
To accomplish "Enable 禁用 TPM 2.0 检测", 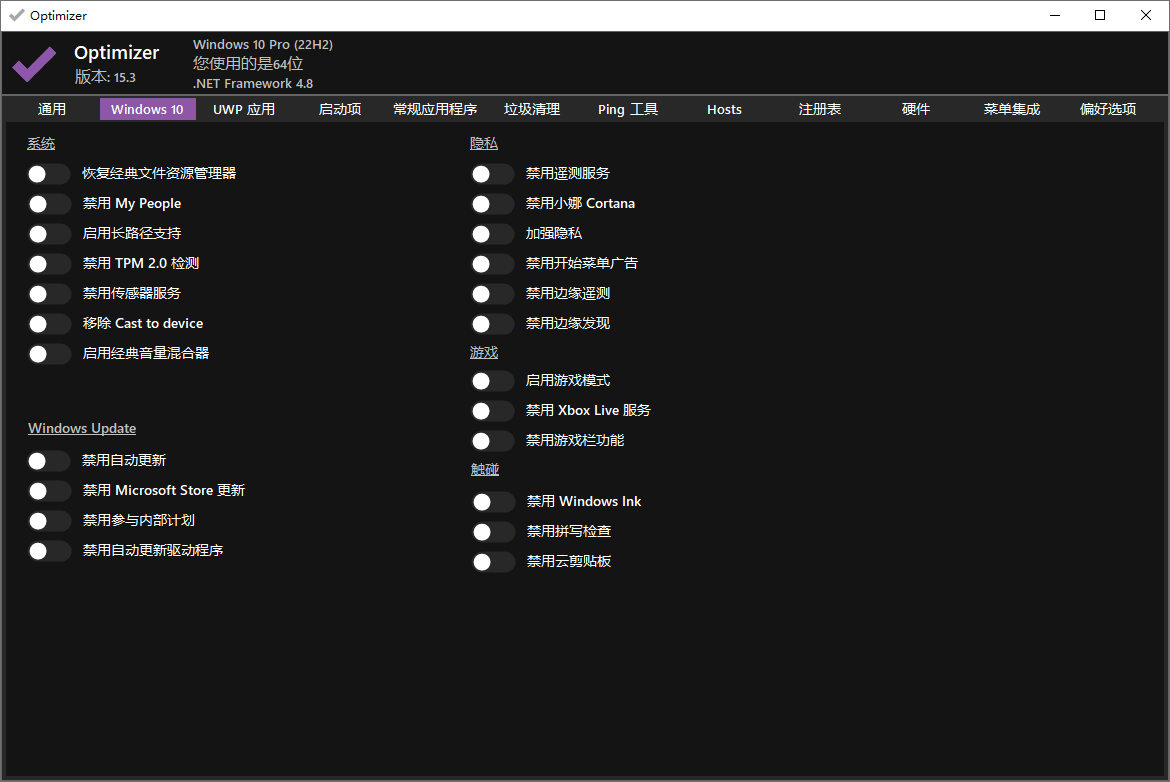I will pyautogui.click(x=49, y=263).
